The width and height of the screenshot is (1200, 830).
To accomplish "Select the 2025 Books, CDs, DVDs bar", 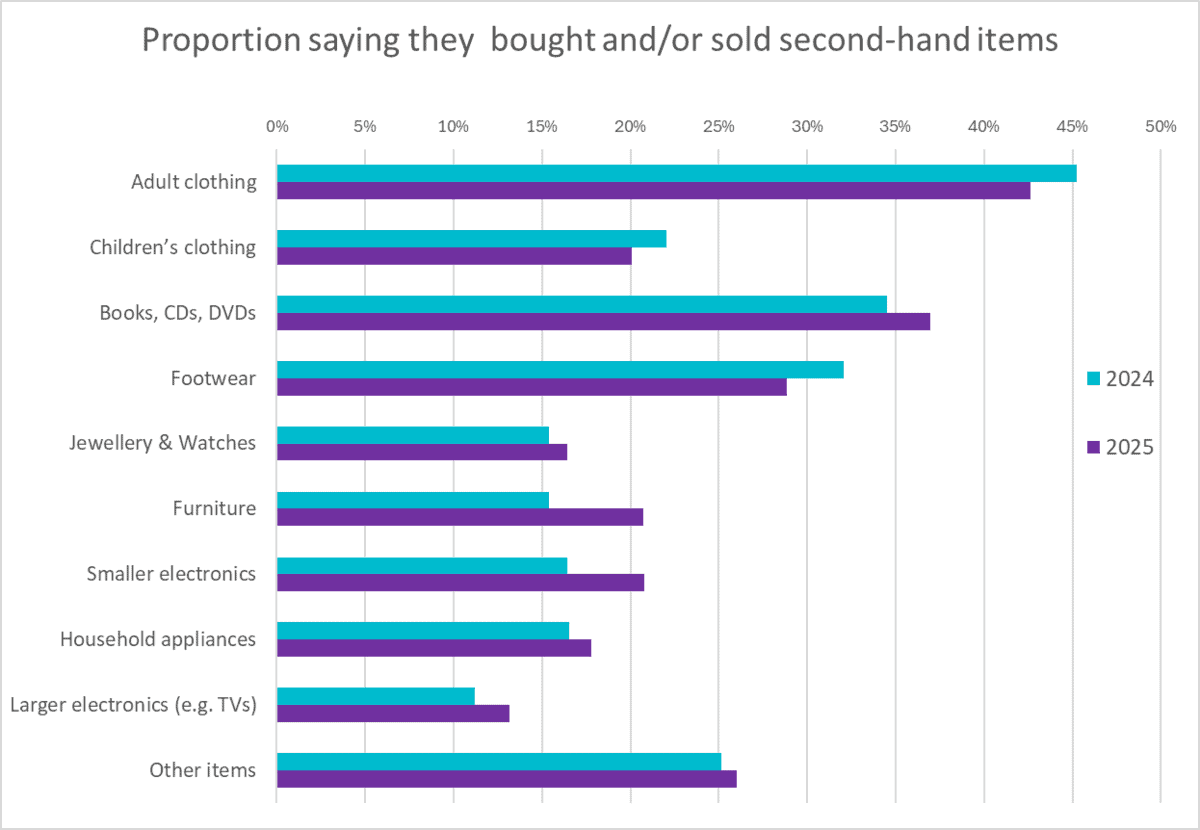I will (603, 321).
